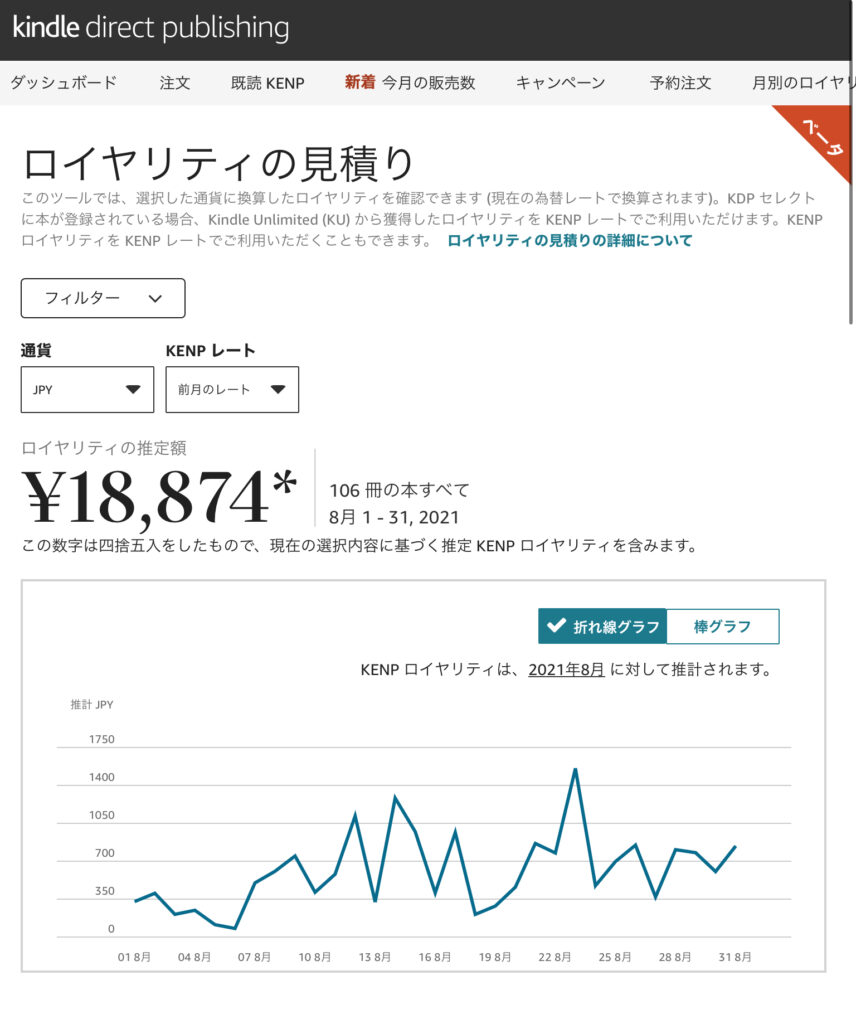Open ロイヤリティの見積りの詳細について link
856x1024 pixels.
[x=569, y=240]
